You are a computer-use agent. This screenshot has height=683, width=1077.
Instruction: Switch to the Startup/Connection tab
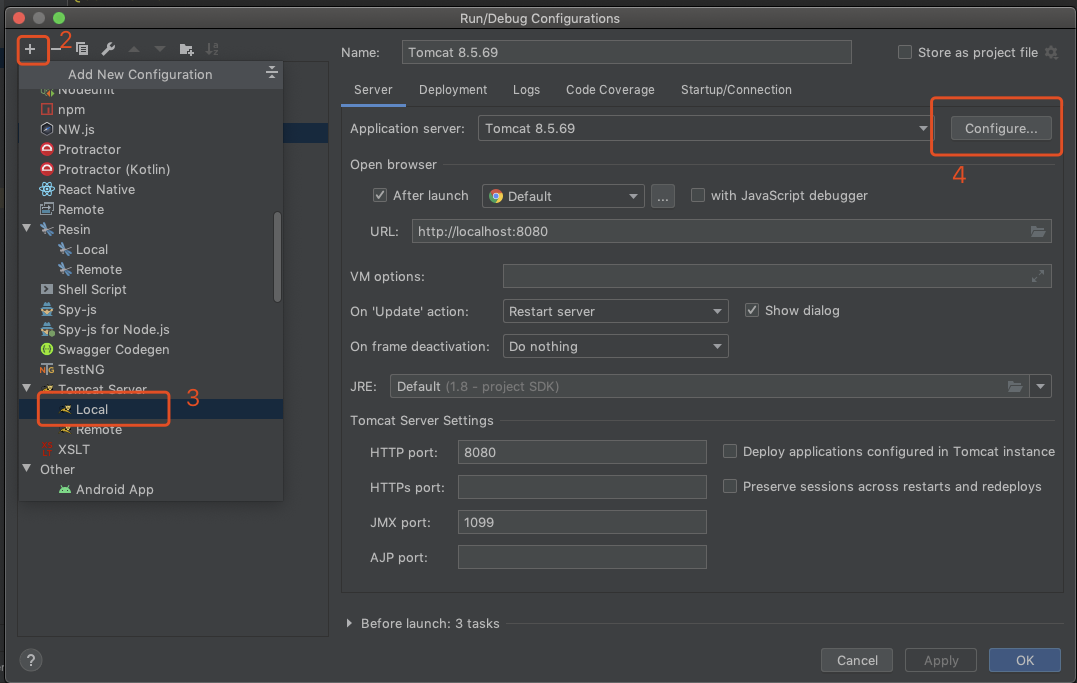click(736, 90)
